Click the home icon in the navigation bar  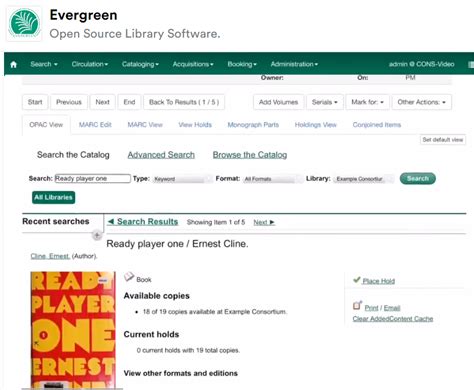coord(13,64)
